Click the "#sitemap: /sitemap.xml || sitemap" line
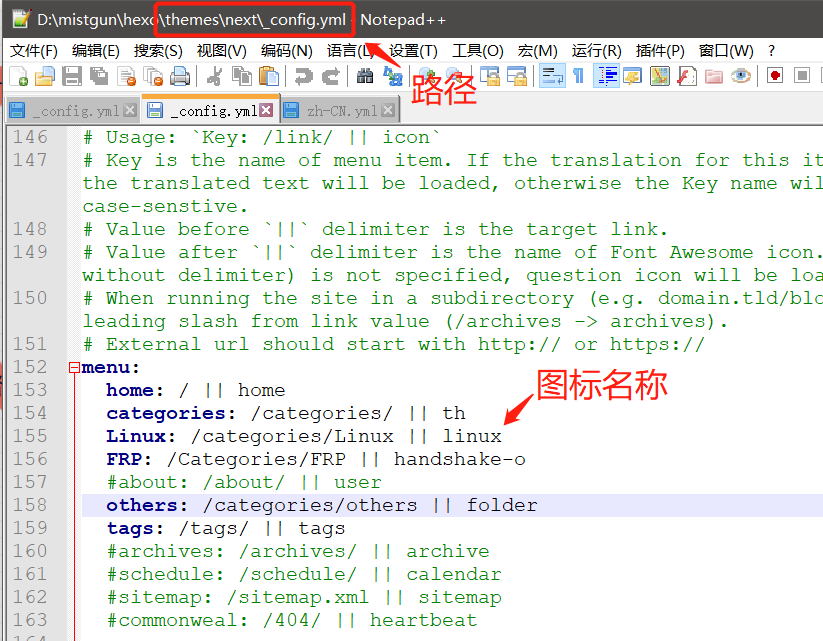823x641 pixels. pos(303,597)
